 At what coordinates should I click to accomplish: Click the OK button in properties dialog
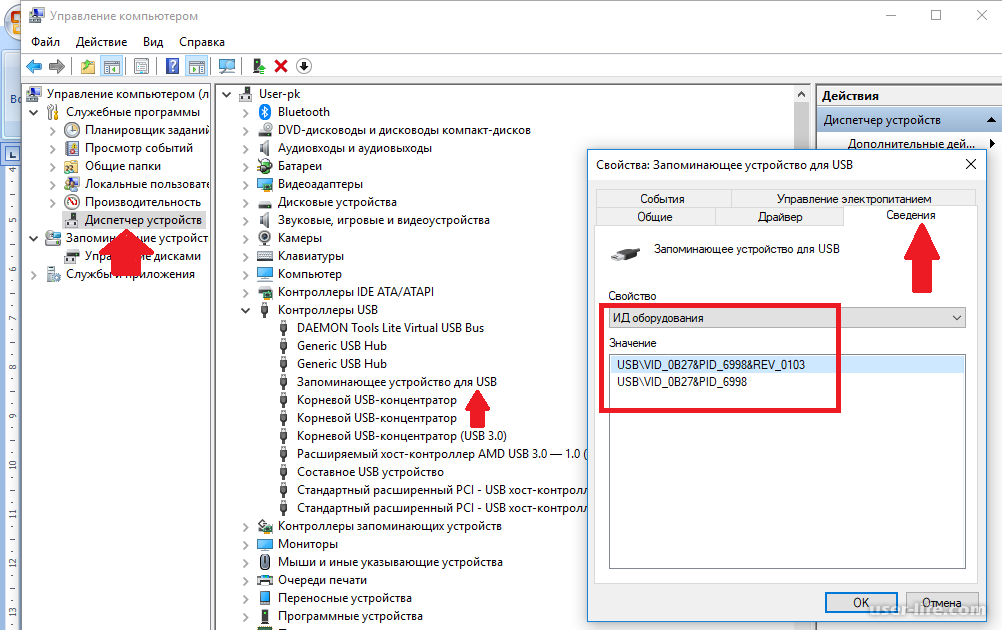(861, 603)
